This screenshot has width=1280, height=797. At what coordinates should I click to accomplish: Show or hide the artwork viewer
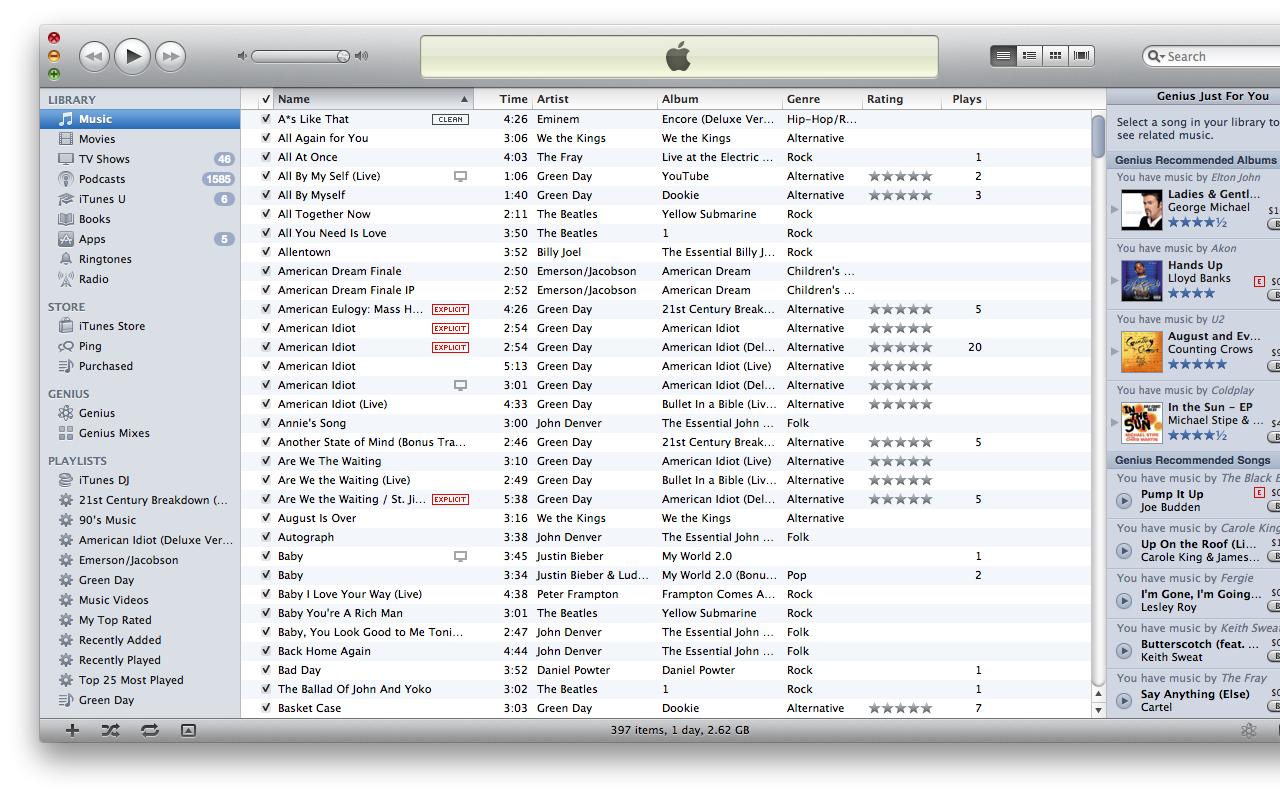pos(188,731)
